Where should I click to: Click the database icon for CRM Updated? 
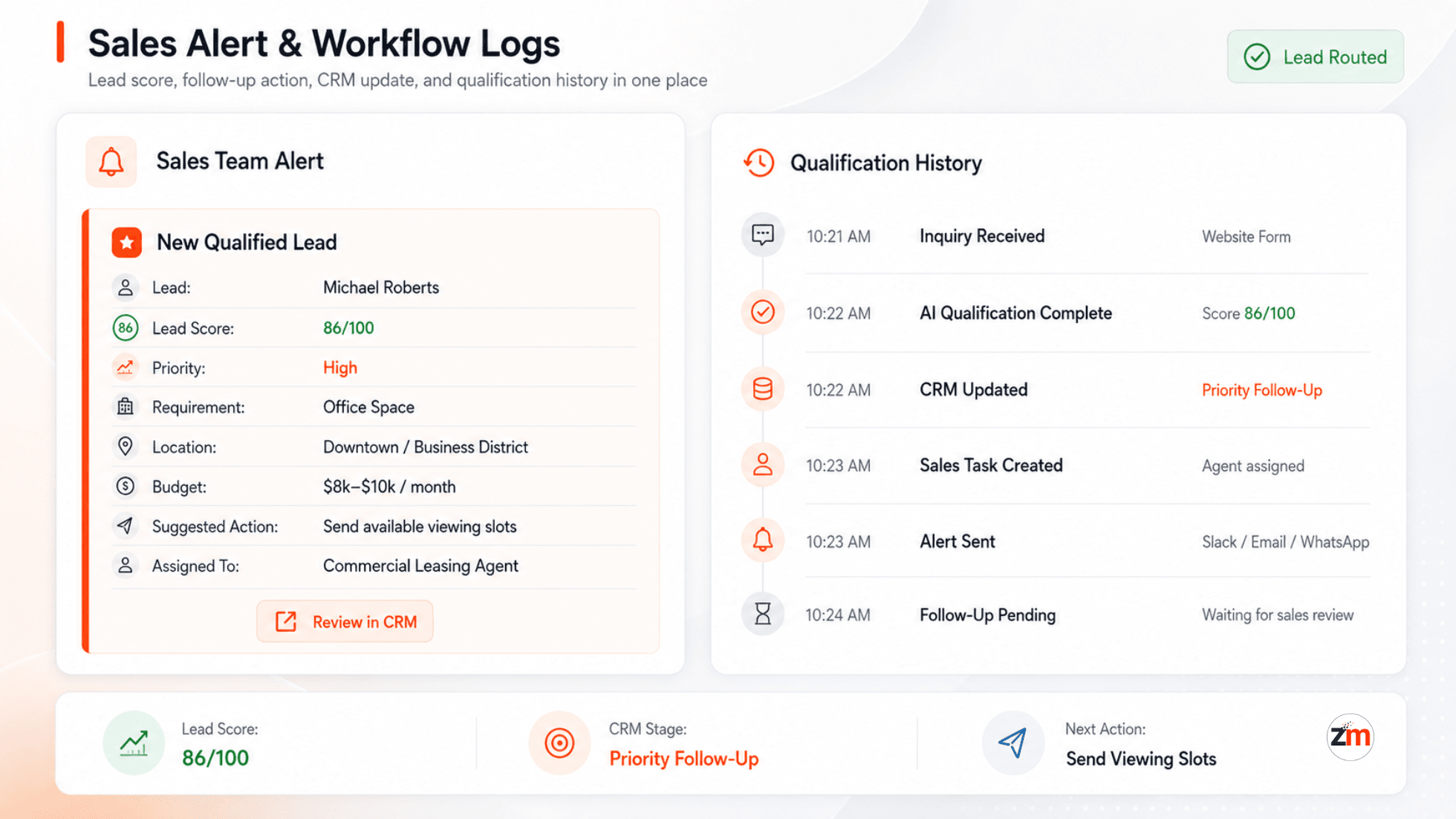(763, 389)
